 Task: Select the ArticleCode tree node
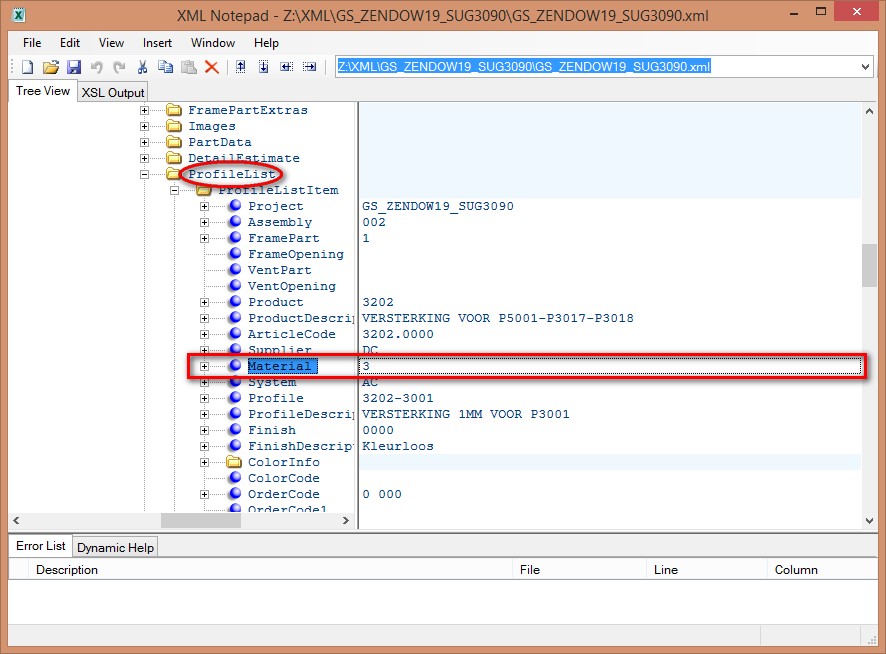pyautogui.click(x=292, y=334)
